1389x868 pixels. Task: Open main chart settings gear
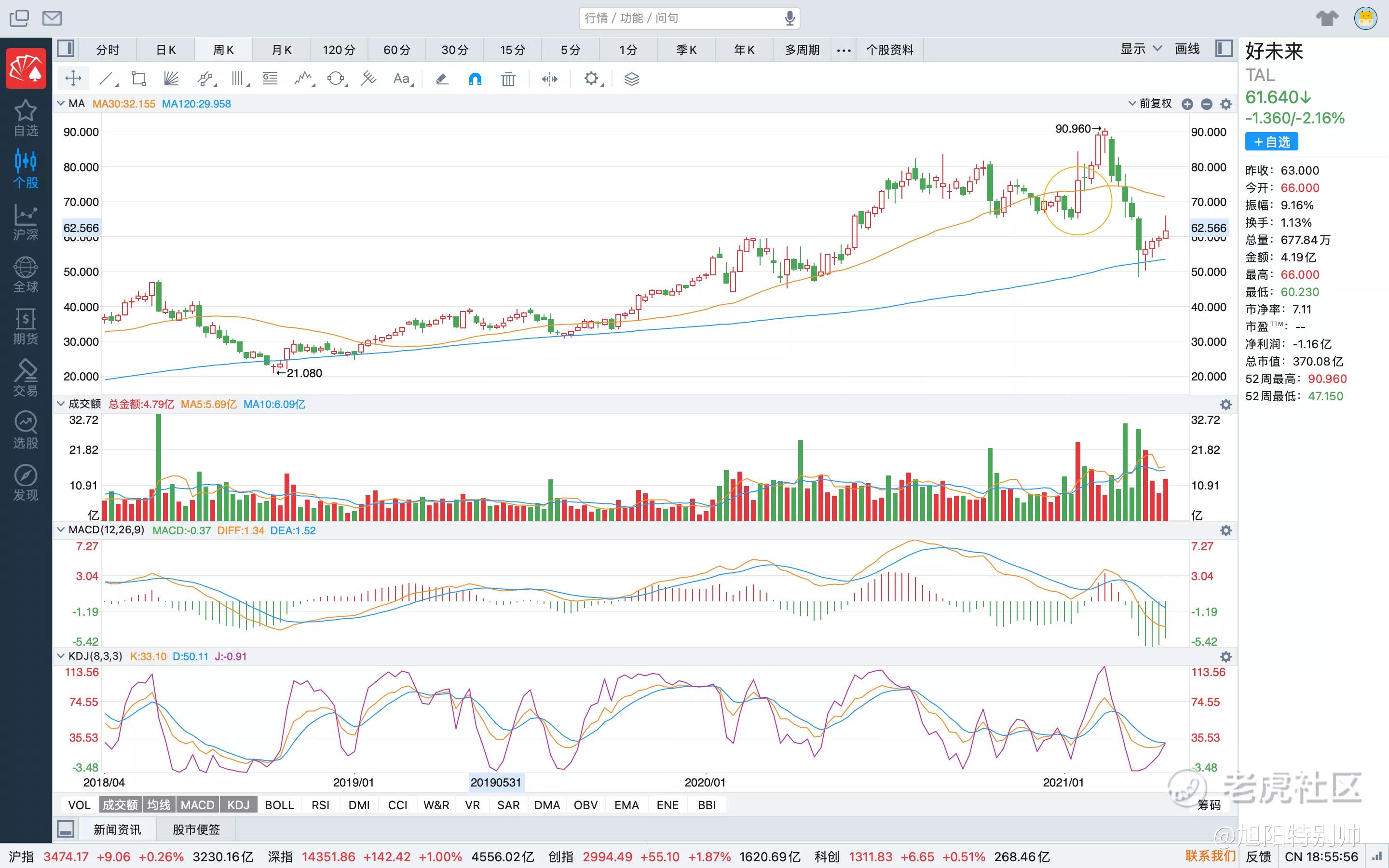click(1226, 104)
